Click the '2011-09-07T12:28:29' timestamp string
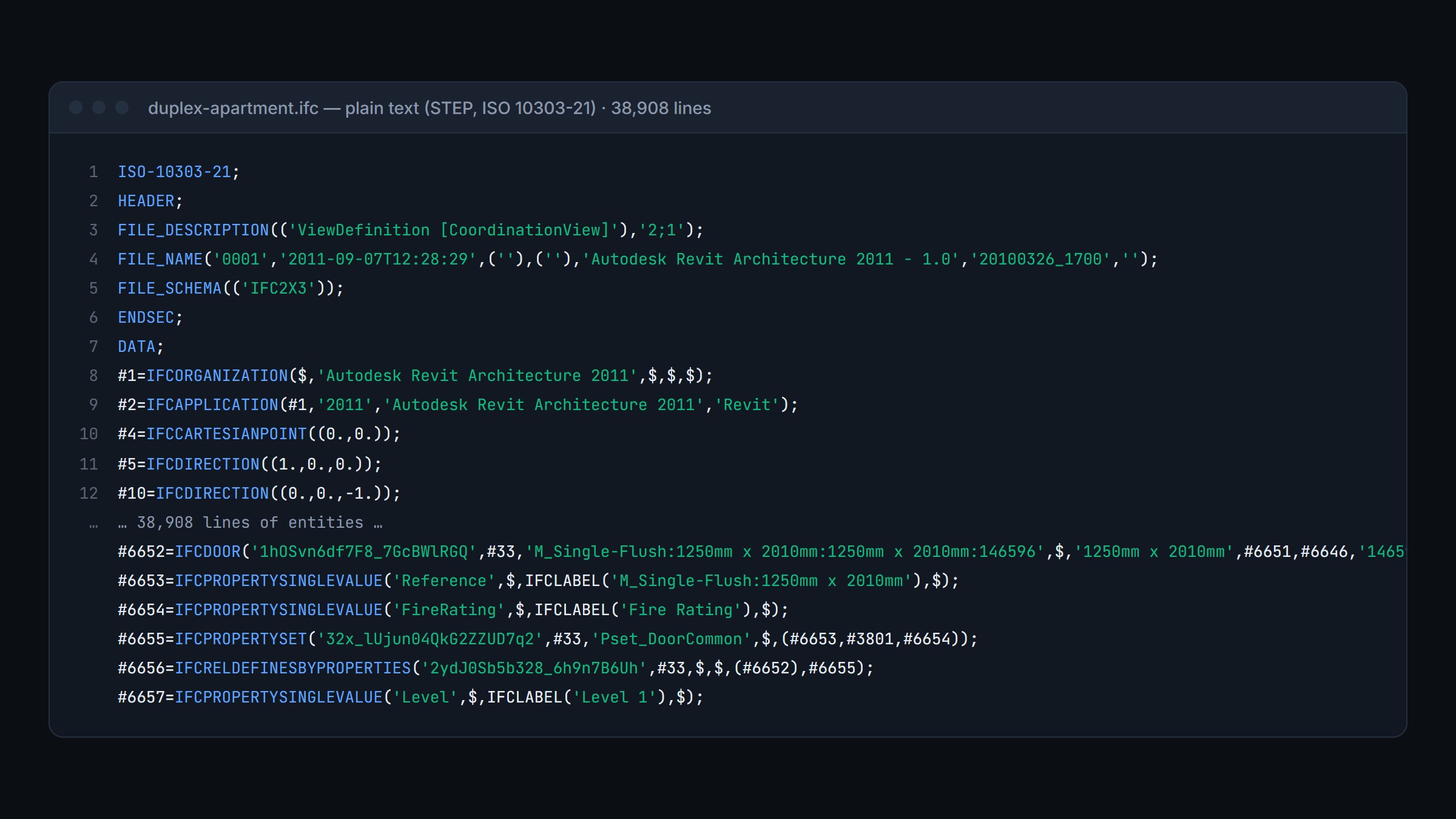Image resolution: width=1456 pixels, height=819 pixels. tap(378, 259)
